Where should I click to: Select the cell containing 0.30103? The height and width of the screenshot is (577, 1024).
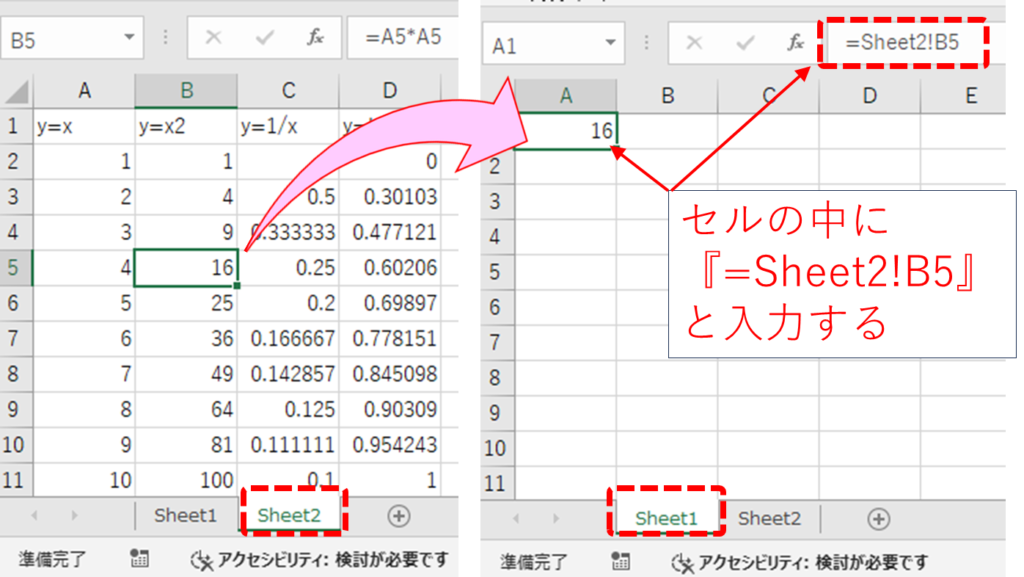pyautogui.click(x=389, y=197)
